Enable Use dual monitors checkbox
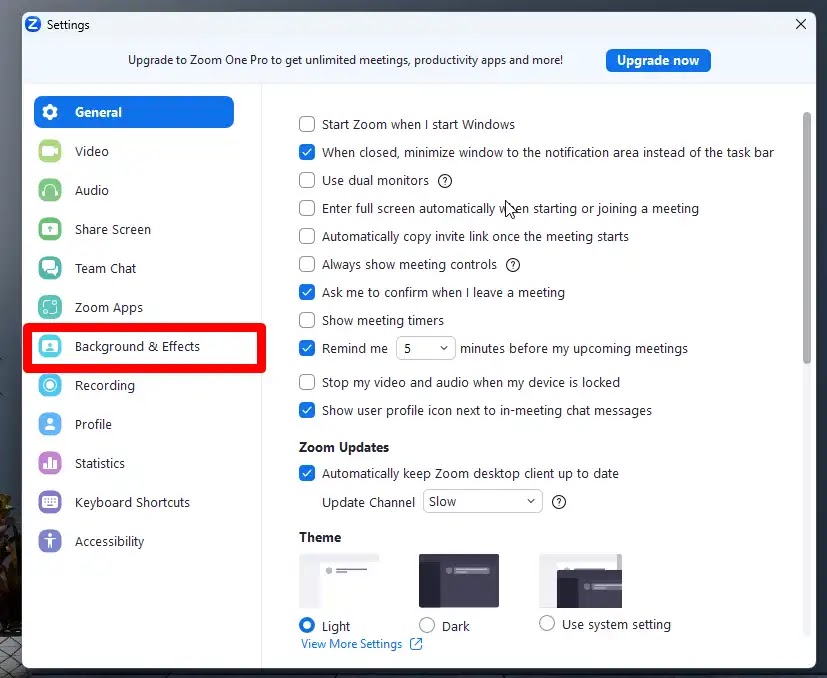This screenshot has height=678, width=827. (307, 180)
